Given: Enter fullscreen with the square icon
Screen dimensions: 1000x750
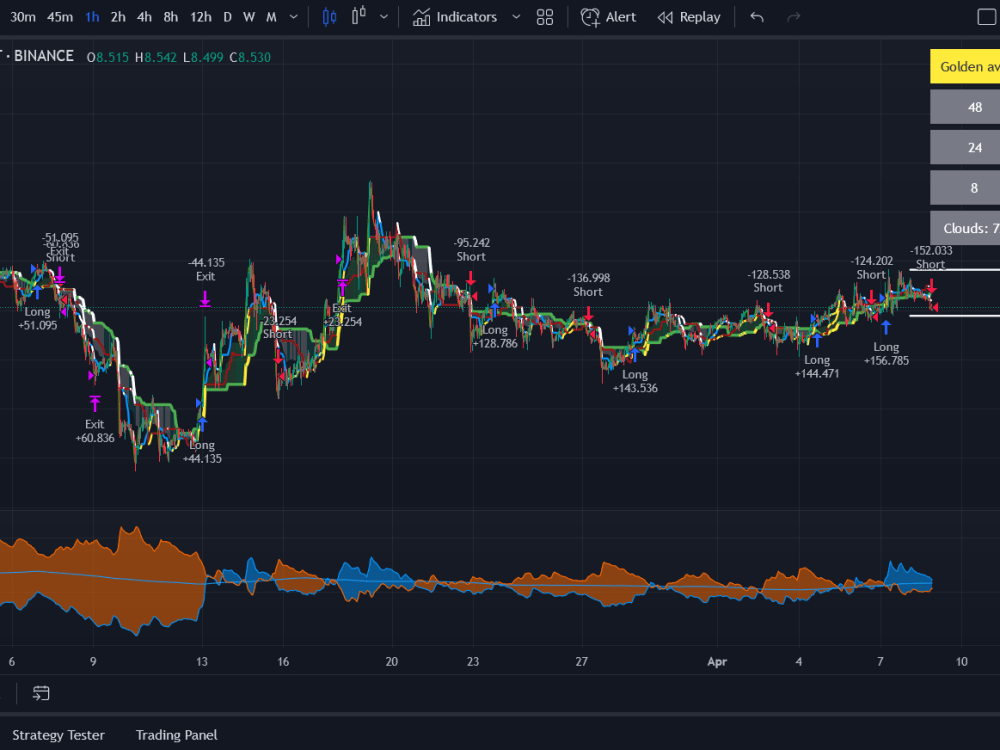Looking at the screenshot, I should point(985,16).
